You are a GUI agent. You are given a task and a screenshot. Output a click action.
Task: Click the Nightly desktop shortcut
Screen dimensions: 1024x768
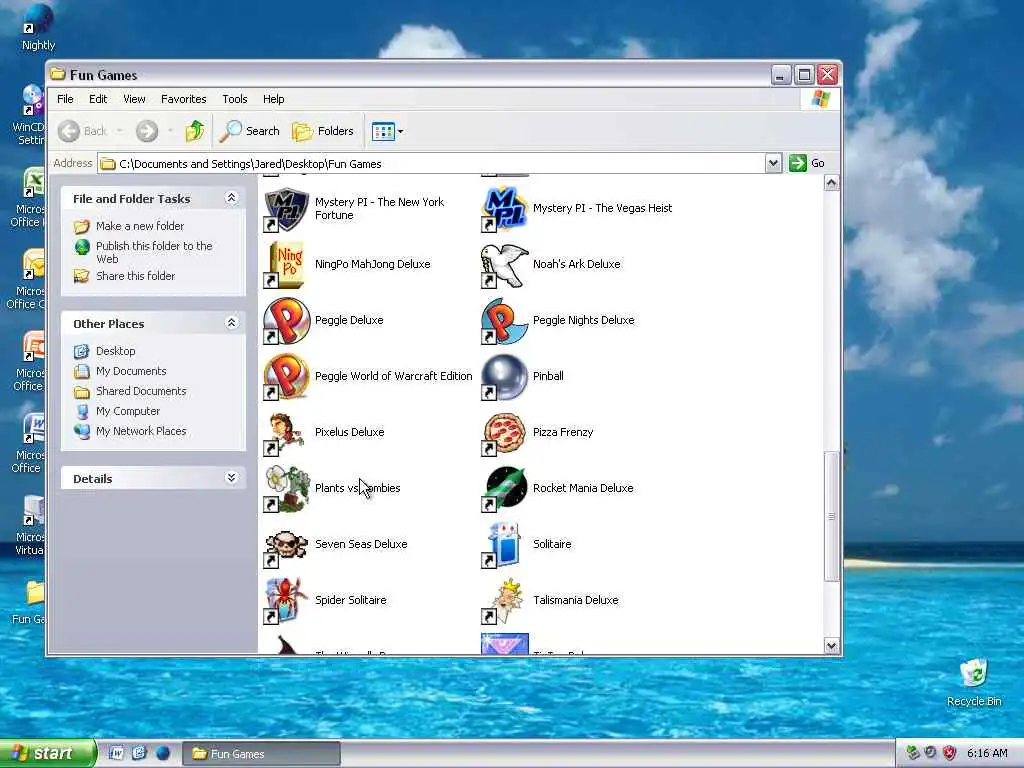click(37, 27)
